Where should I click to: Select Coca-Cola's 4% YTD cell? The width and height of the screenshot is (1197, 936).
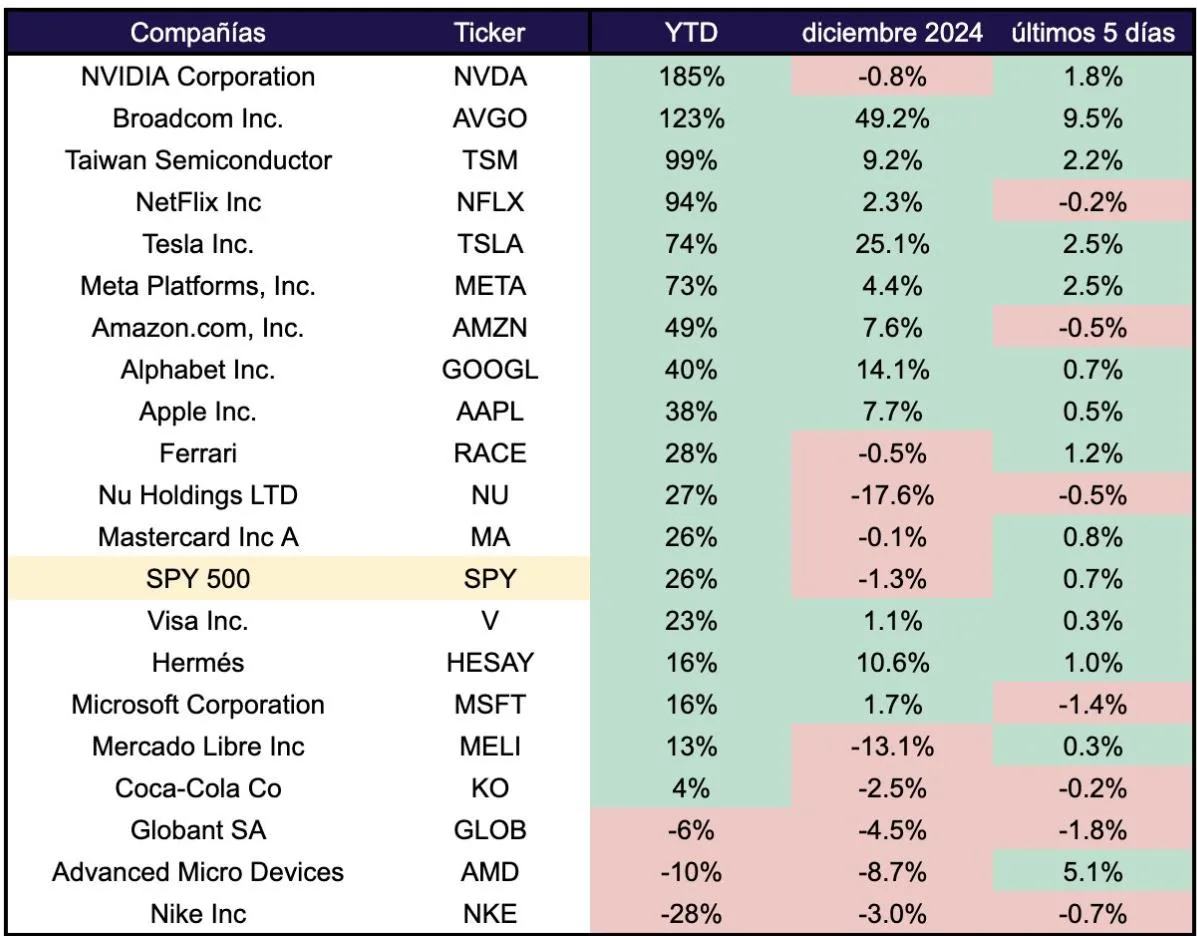pos(691,788)
